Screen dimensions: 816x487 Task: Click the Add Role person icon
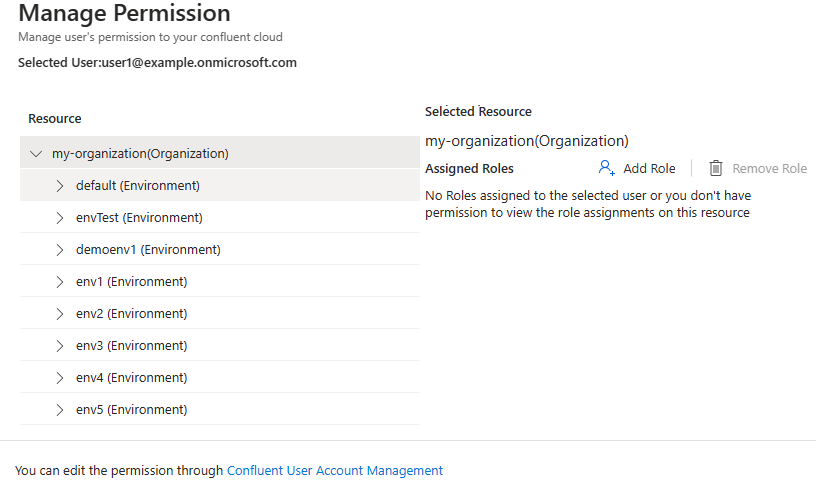tap(606, 168)
